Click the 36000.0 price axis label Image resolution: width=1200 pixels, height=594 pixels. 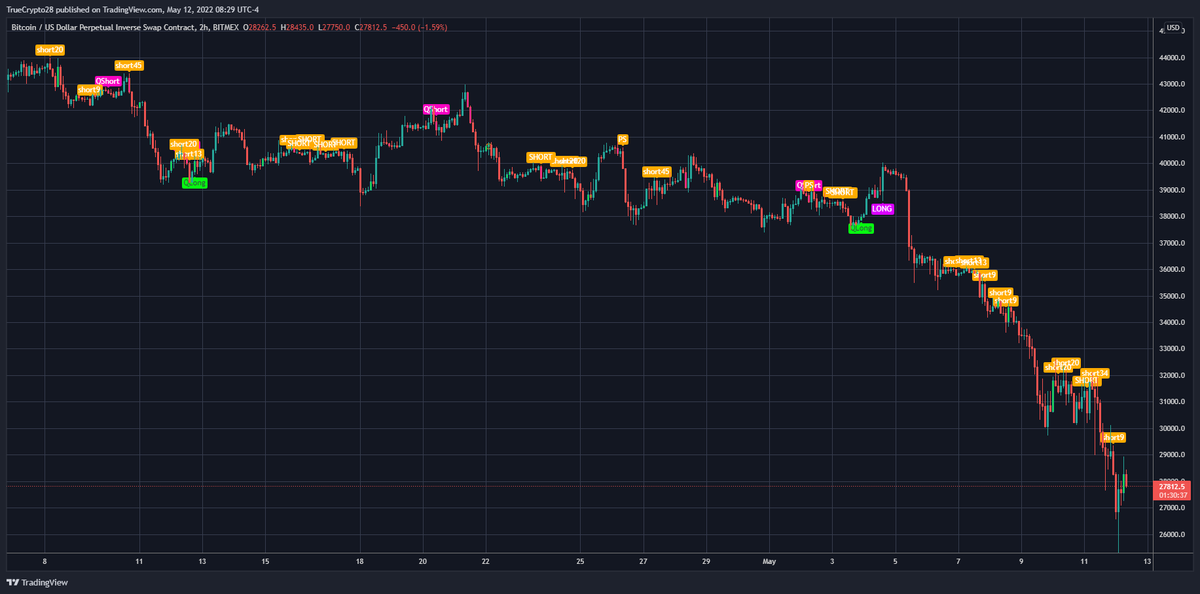(1172, 270)
